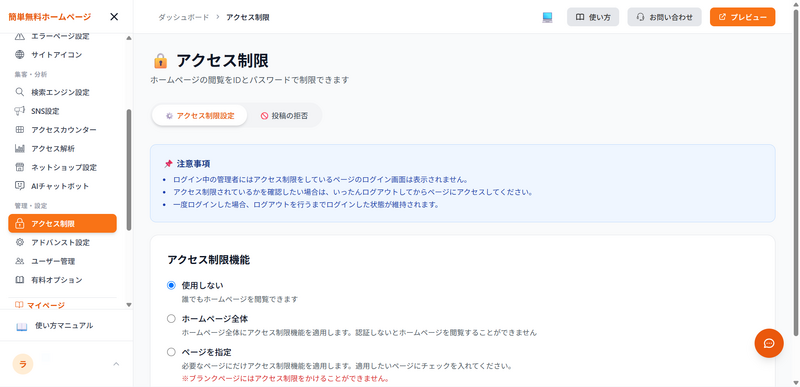
Task: Click the orange プレビュー button
Action: [742, 17]
